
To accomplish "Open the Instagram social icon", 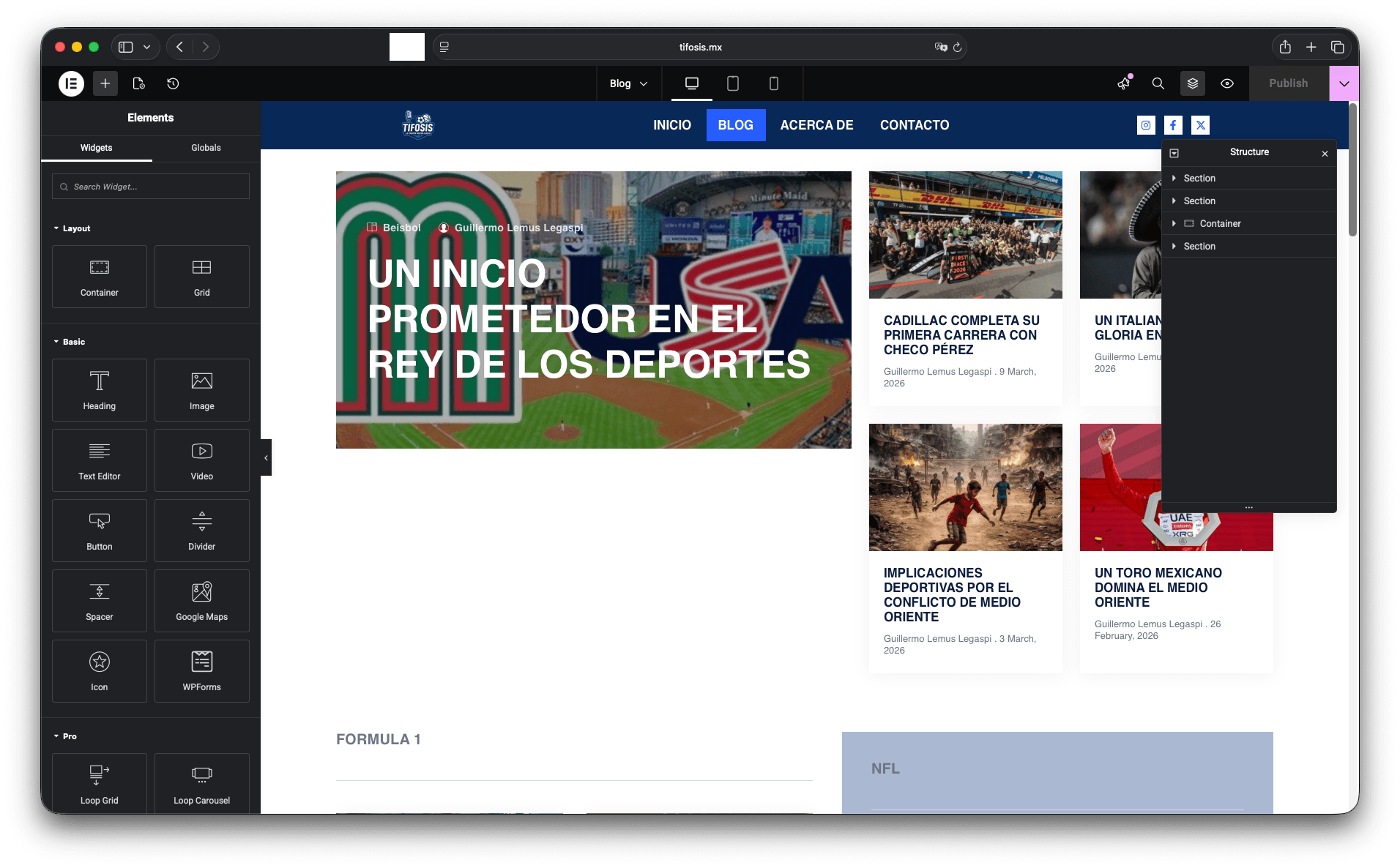I will 1146,125.
